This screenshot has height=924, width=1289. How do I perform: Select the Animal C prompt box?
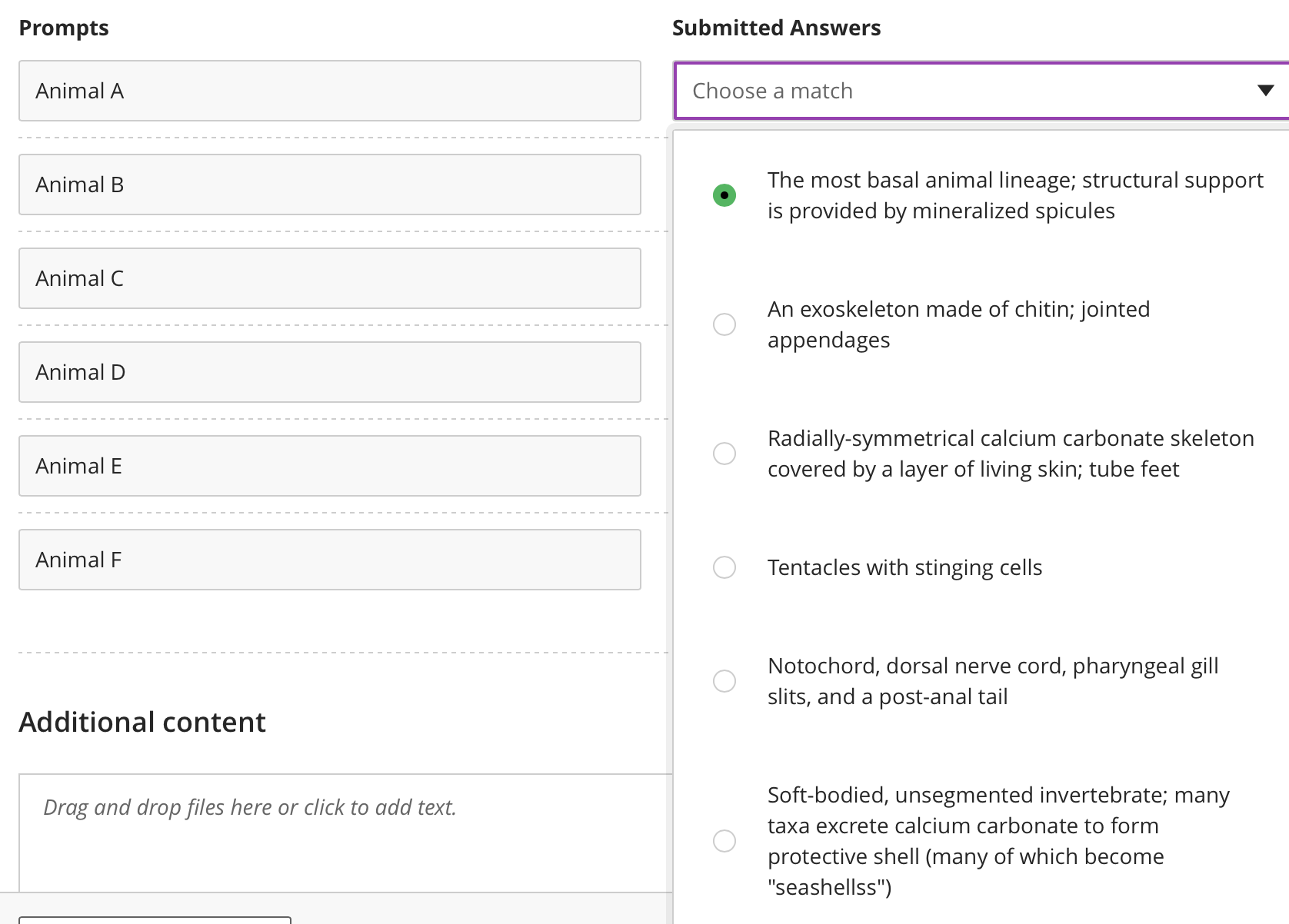(330, 278)
